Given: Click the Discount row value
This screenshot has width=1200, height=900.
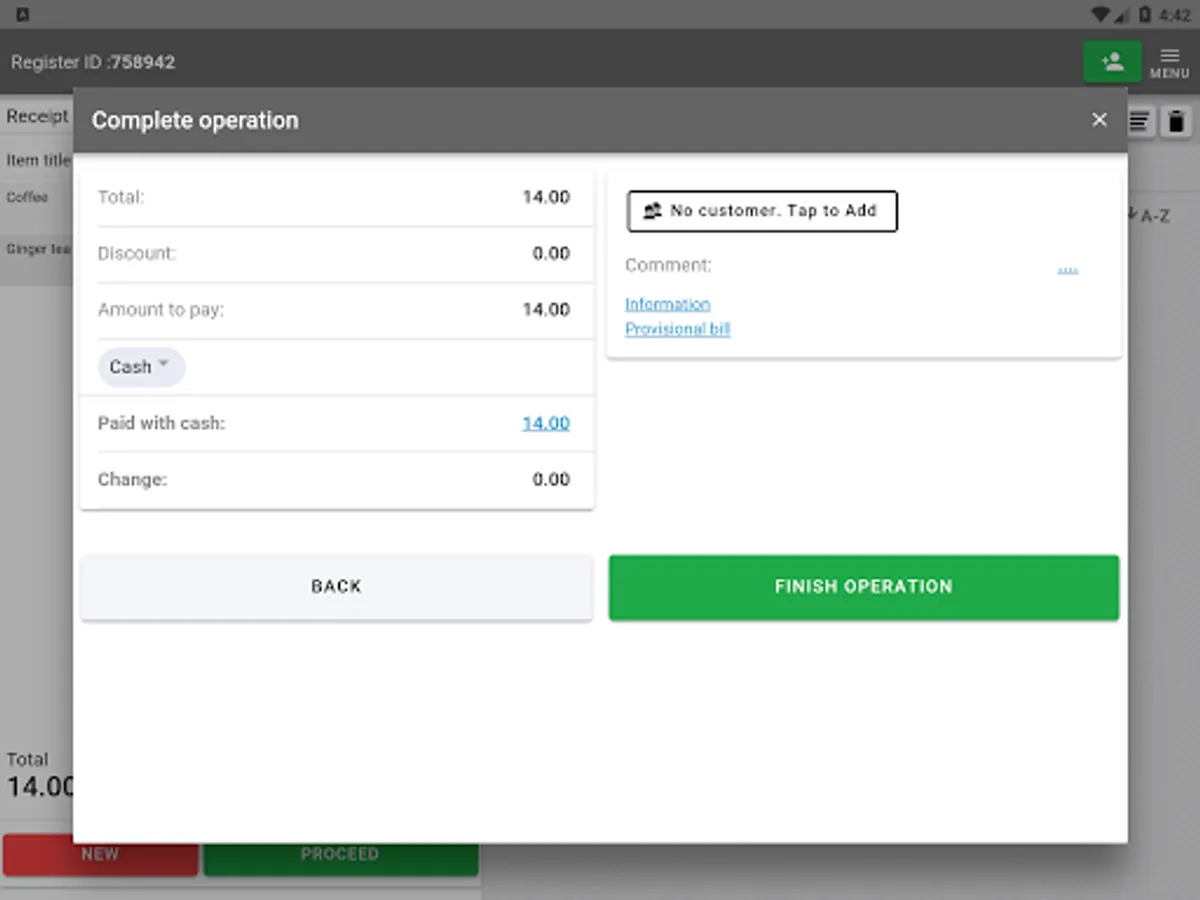Looking at the screenshot, I should [x=551, y=254].
